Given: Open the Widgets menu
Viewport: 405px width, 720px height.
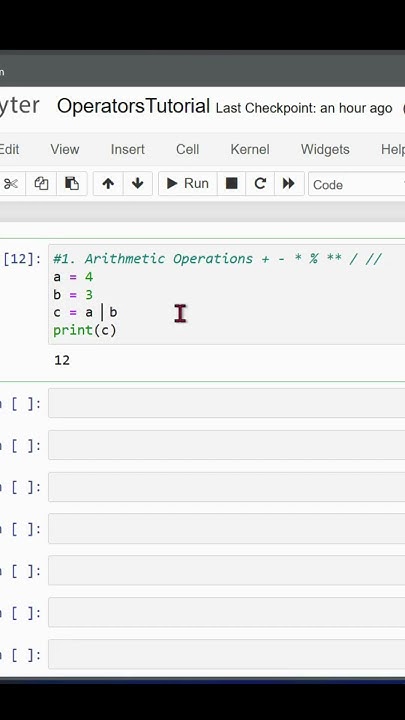Looking at the screenshot, I should point(325,149).
